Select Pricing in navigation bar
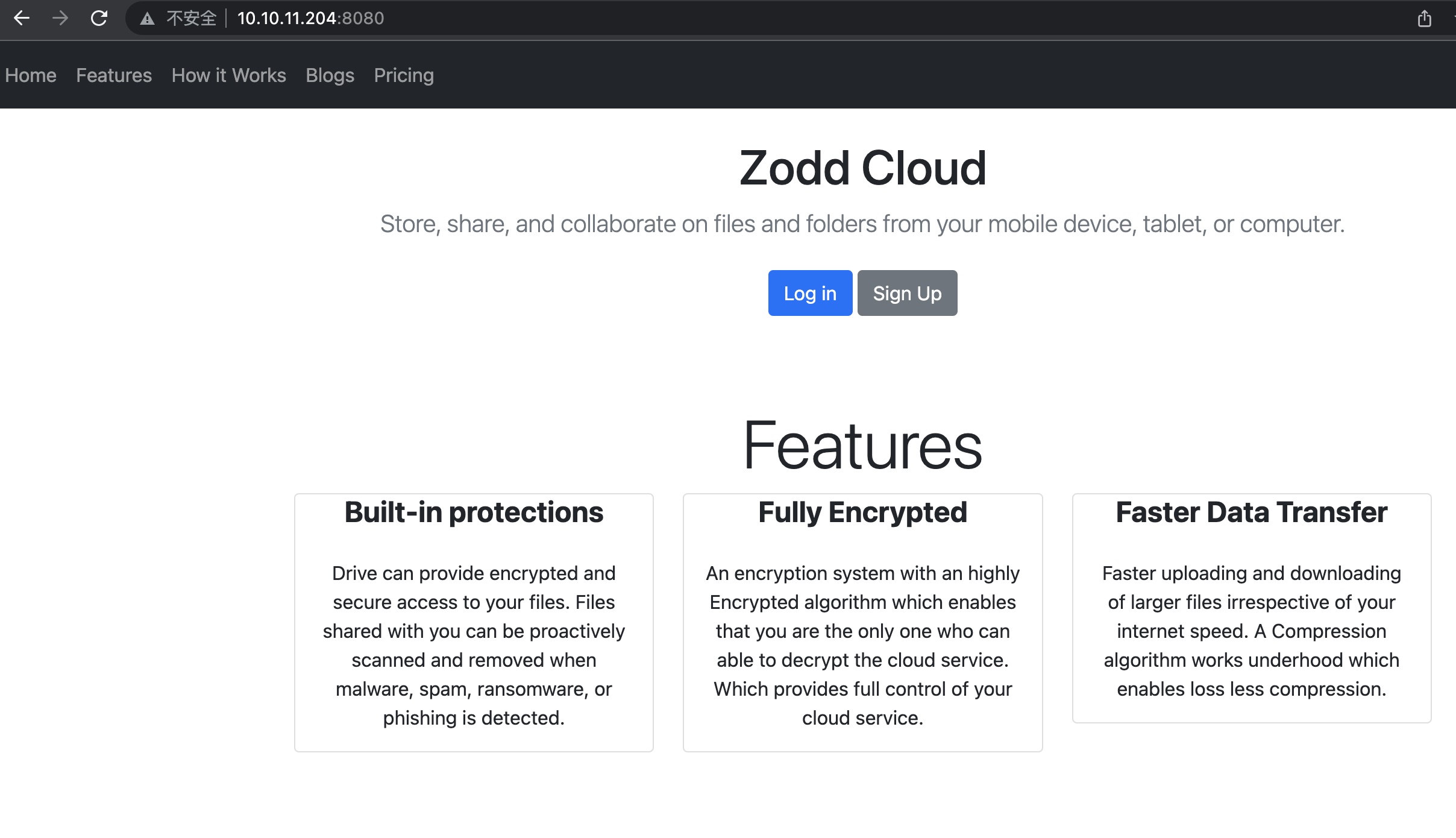 click(x=404, y=75)
